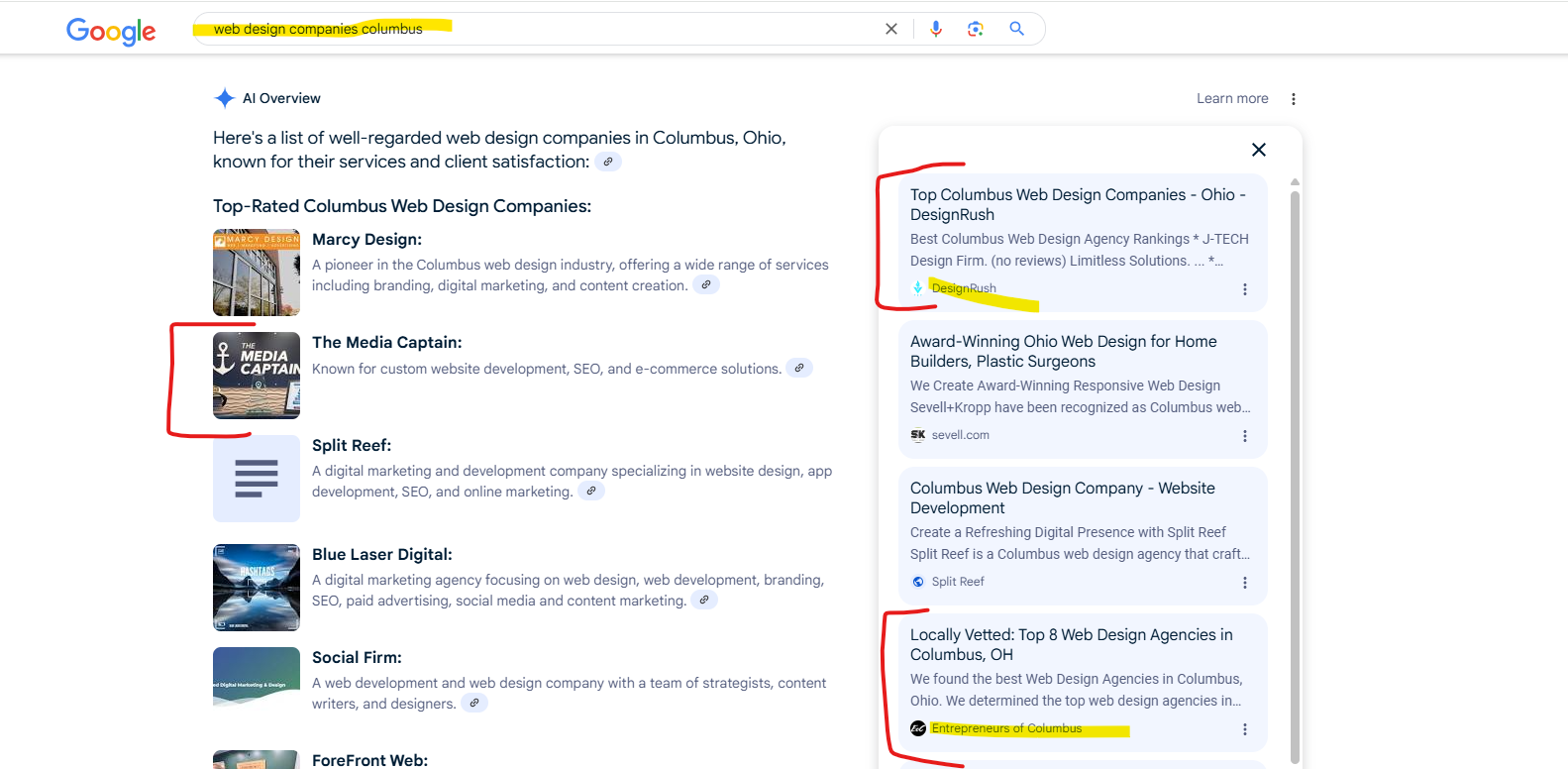Click the Split Reef heading

pos(352,446)
